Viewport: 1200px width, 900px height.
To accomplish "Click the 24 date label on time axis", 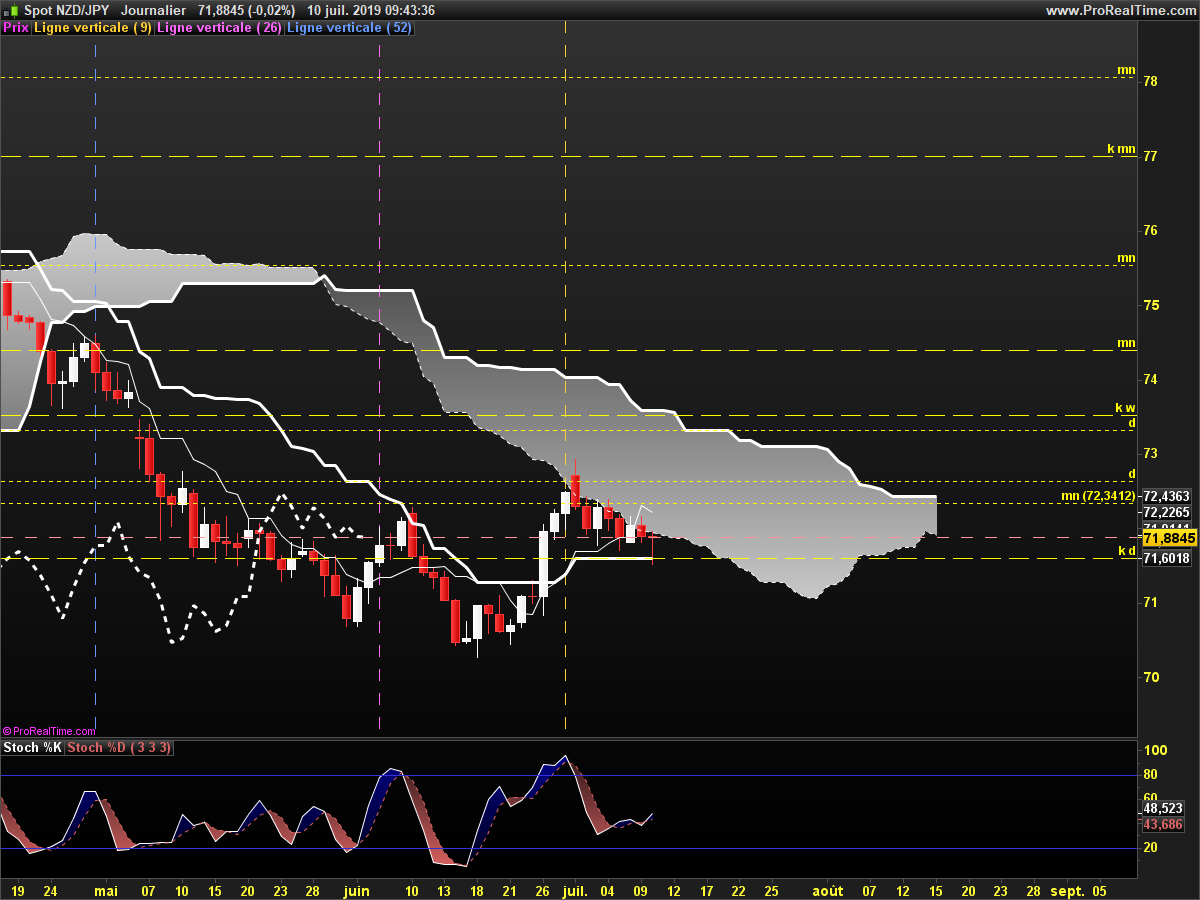I will coord(50,890).
